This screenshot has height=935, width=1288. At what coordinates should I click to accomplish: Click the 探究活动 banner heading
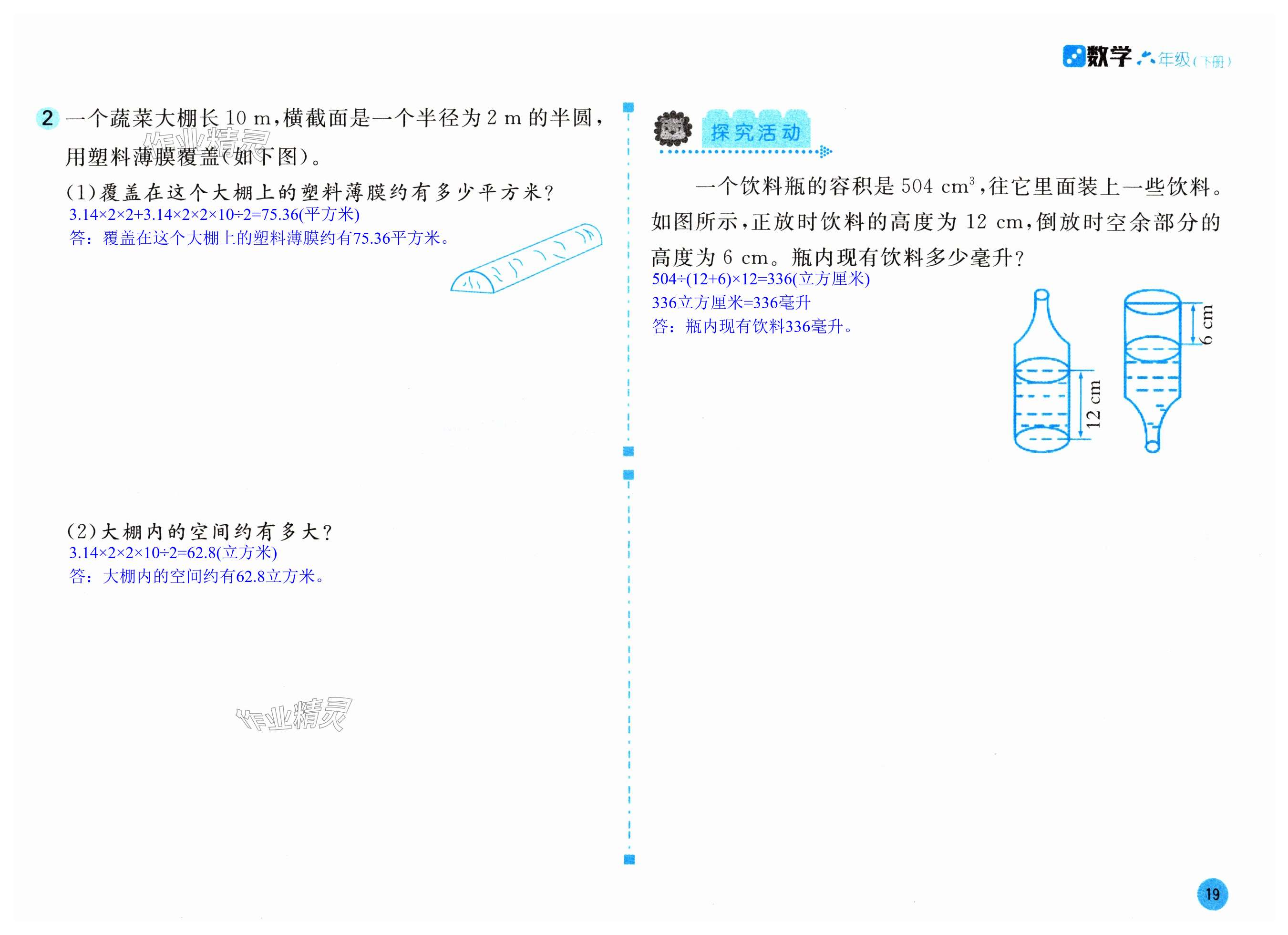tap(756, 132)
